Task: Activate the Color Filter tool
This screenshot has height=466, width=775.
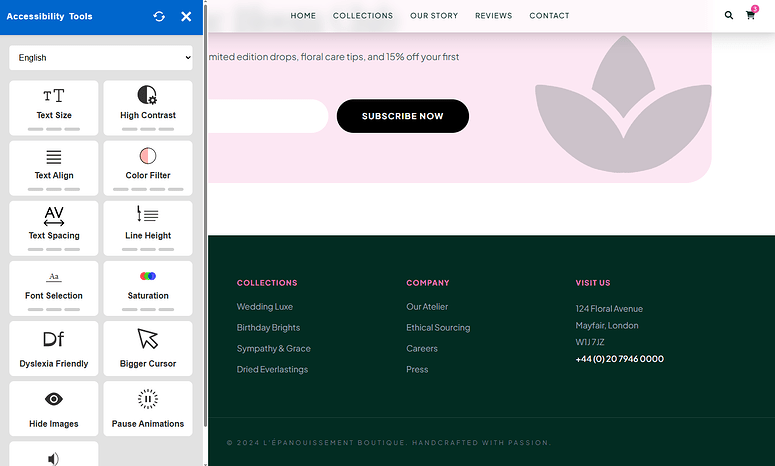Action: coord(148,167)
